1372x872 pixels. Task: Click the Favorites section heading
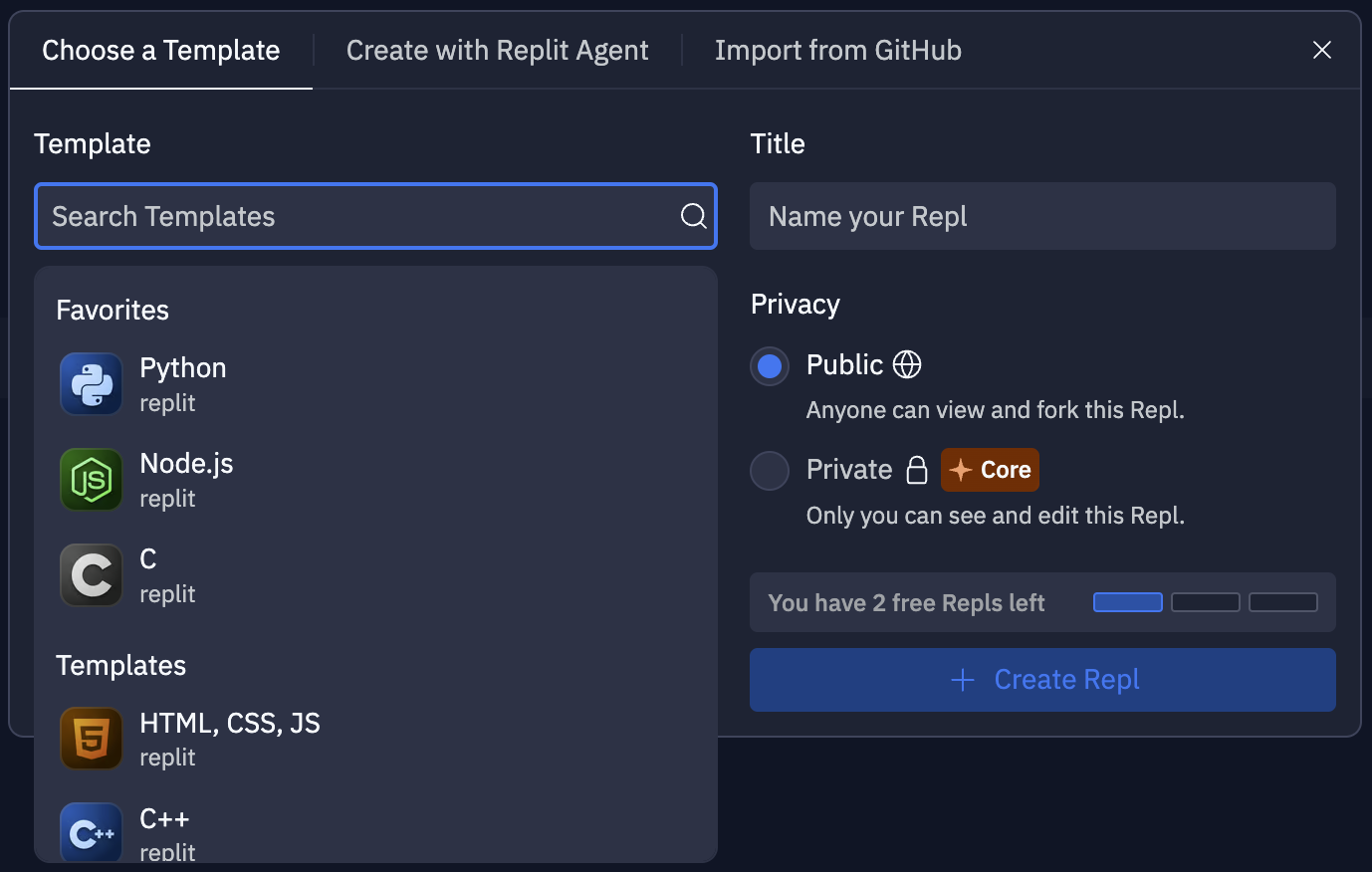point(113,310)
